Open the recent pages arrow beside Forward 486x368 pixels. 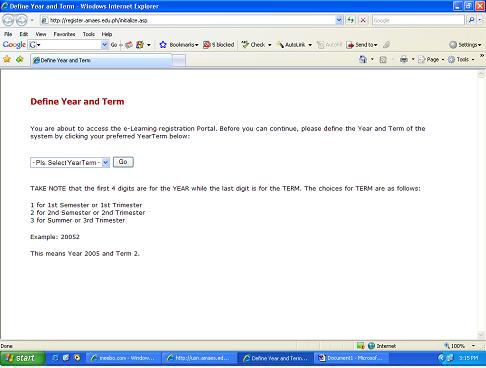(32, 20)
